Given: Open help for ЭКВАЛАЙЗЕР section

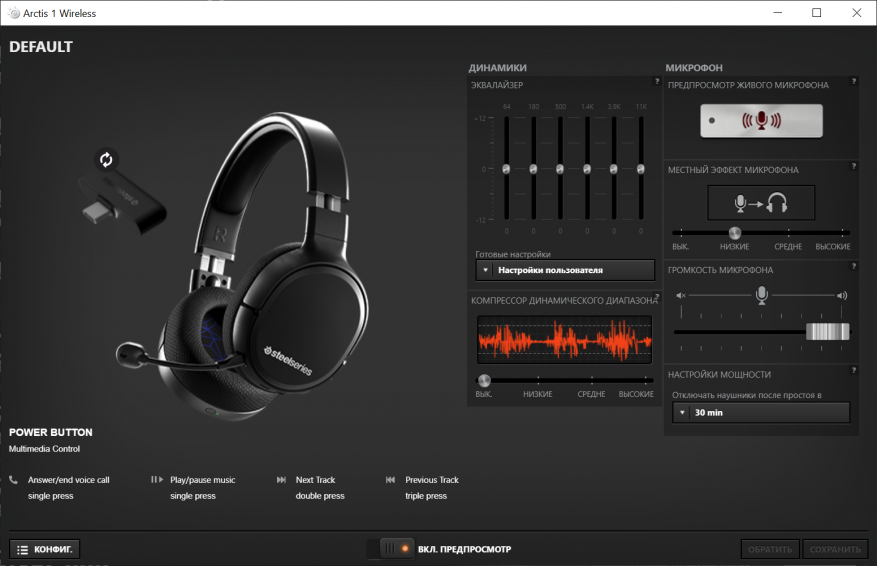Looking at the screenshot, I should (657, 81).
